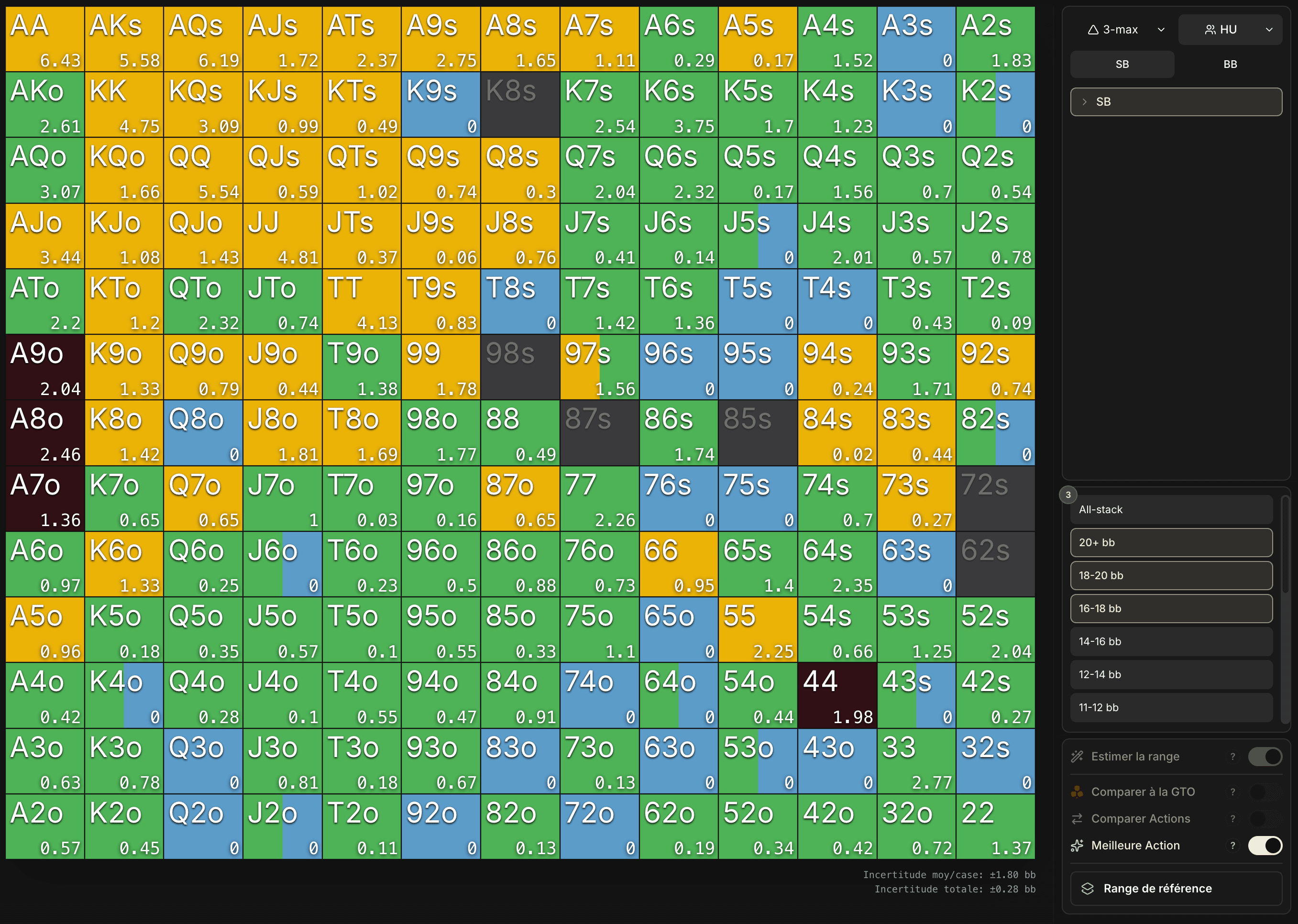Select the Q8o blue hand cell
This screenshot has width=1298, height=924.
203,432
